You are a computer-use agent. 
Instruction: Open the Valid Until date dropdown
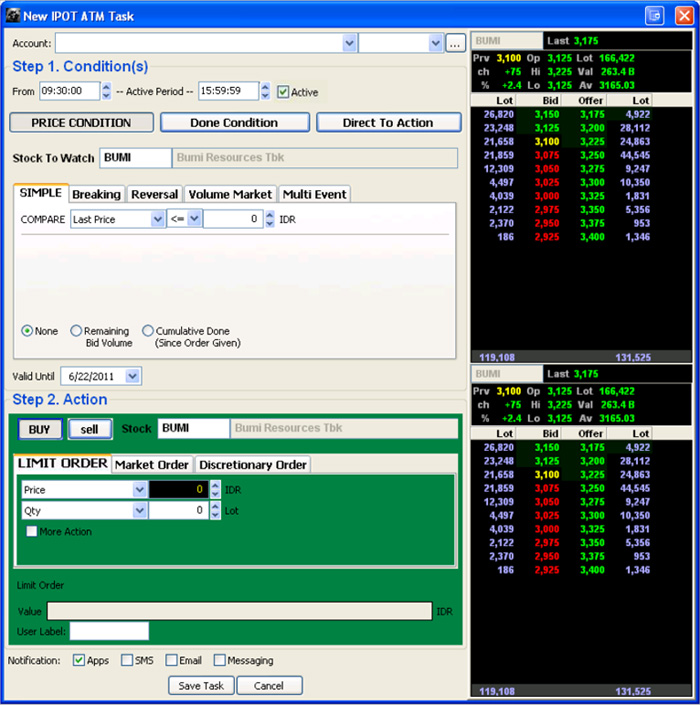pos(133,376)
